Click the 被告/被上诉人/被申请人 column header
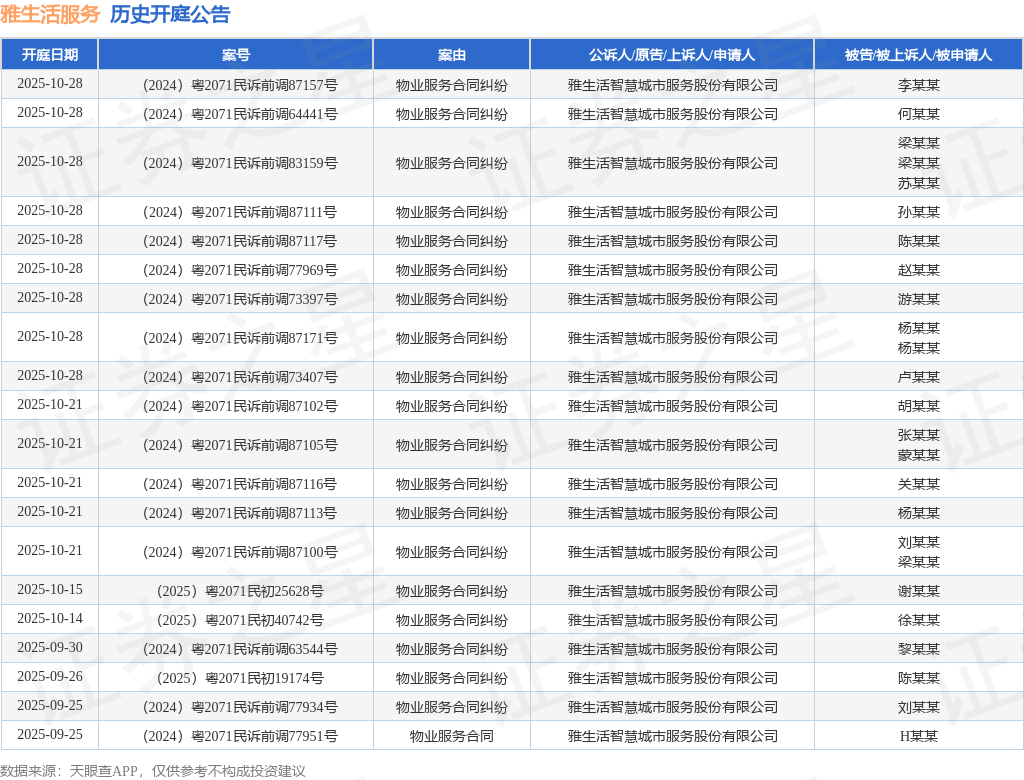Screen dimensions: 1024x780 918,55
